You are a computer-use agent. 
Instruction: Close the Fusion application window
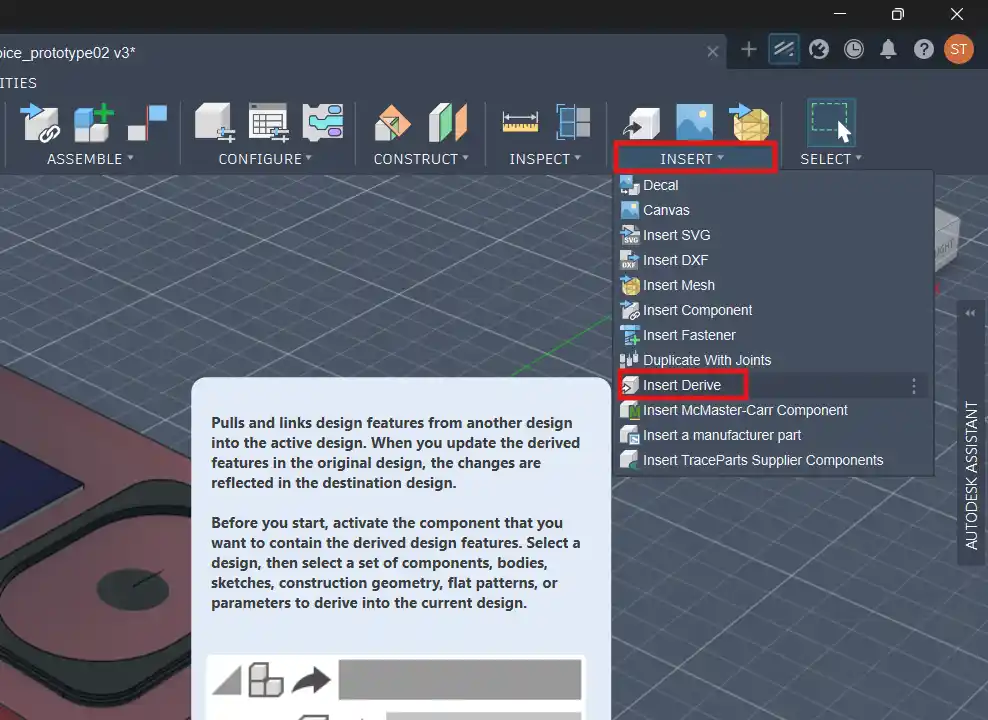click(956, 14)
